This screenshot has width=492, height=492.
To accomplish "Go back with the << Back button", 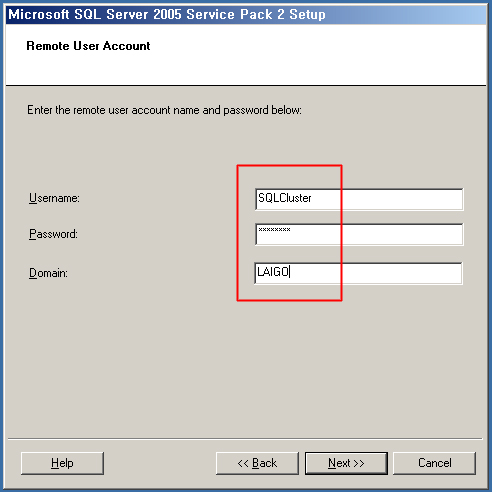I will coord(257,463).
